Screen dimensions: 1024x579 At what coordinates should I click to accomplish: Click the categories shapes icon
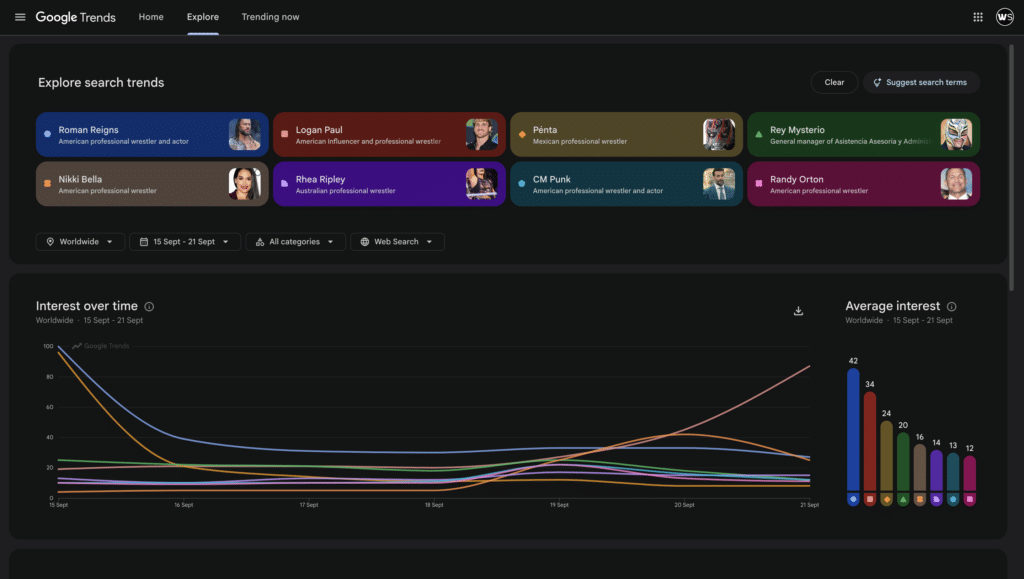point(260,242)
